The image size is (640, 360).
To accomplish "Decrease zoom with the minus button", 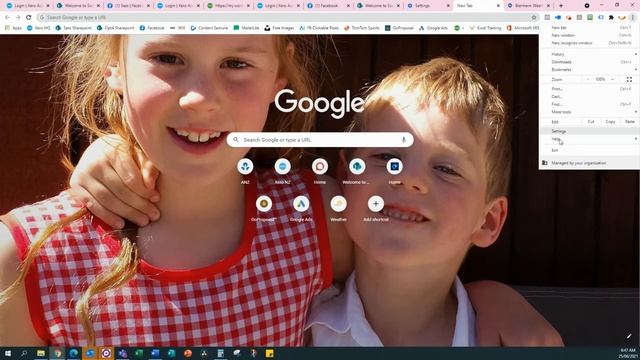I will [588, 80].
